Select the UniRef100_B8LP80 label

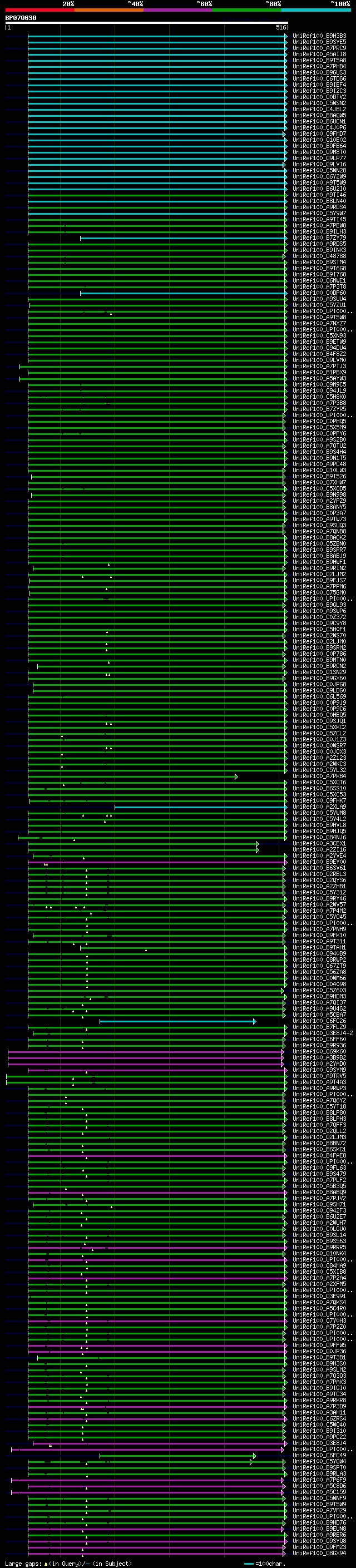pyautogui.click(x=319, y=1114)
